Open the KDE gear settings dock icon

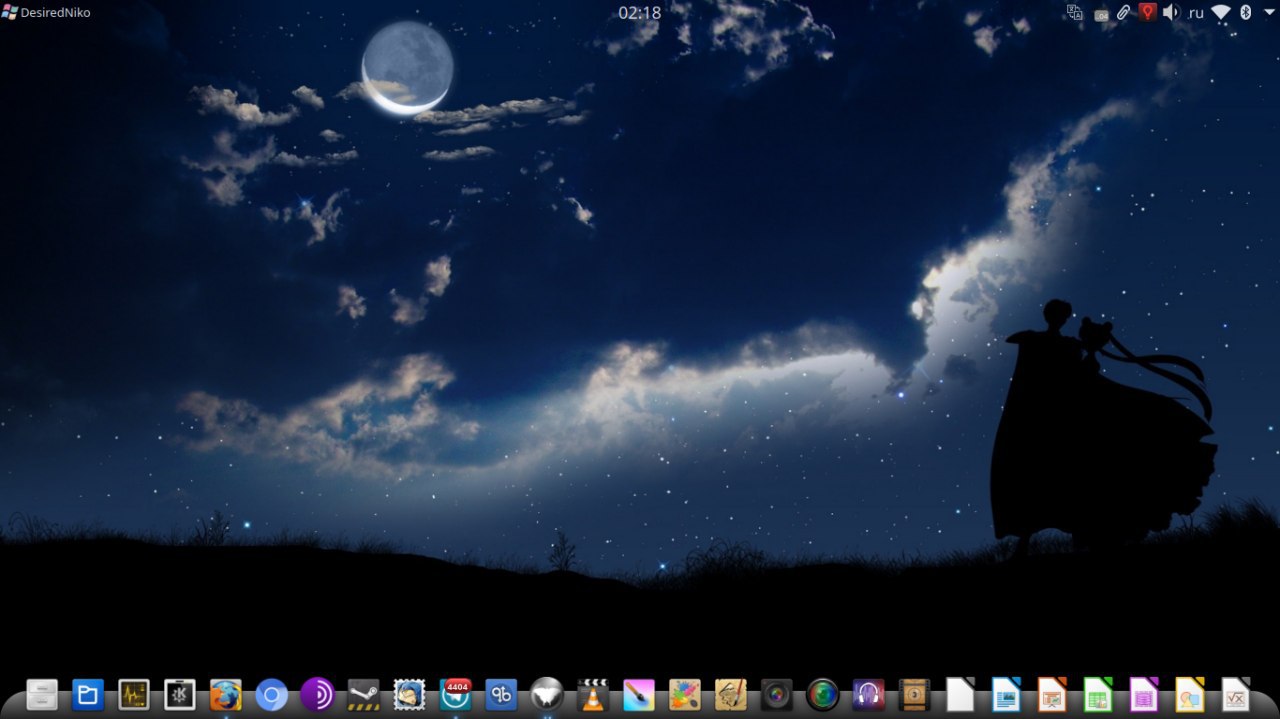pyautogui.click(x=180, y=694)
